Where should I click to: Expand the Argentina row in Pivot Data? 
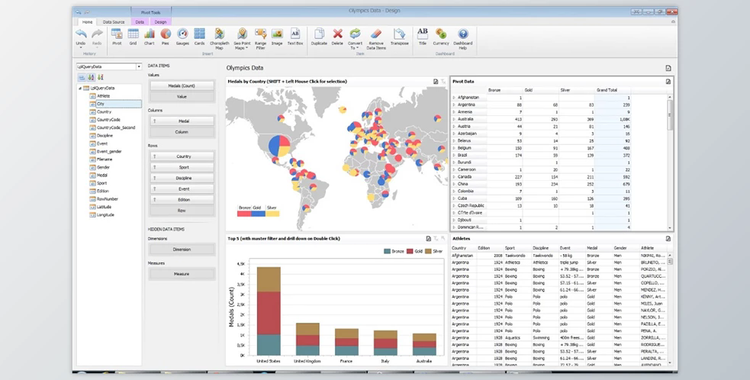coord(454,105)
